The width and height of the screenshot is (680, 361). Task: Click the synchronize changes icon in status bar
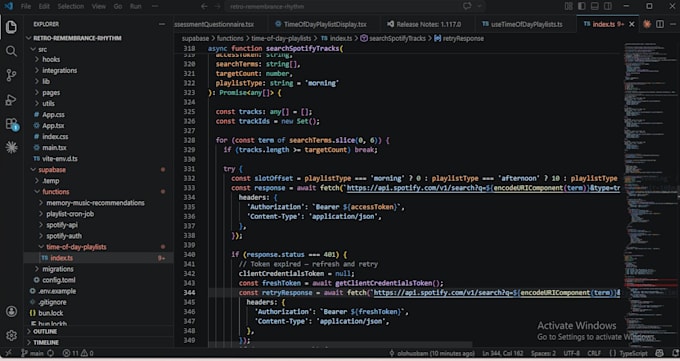coord(51,353)
